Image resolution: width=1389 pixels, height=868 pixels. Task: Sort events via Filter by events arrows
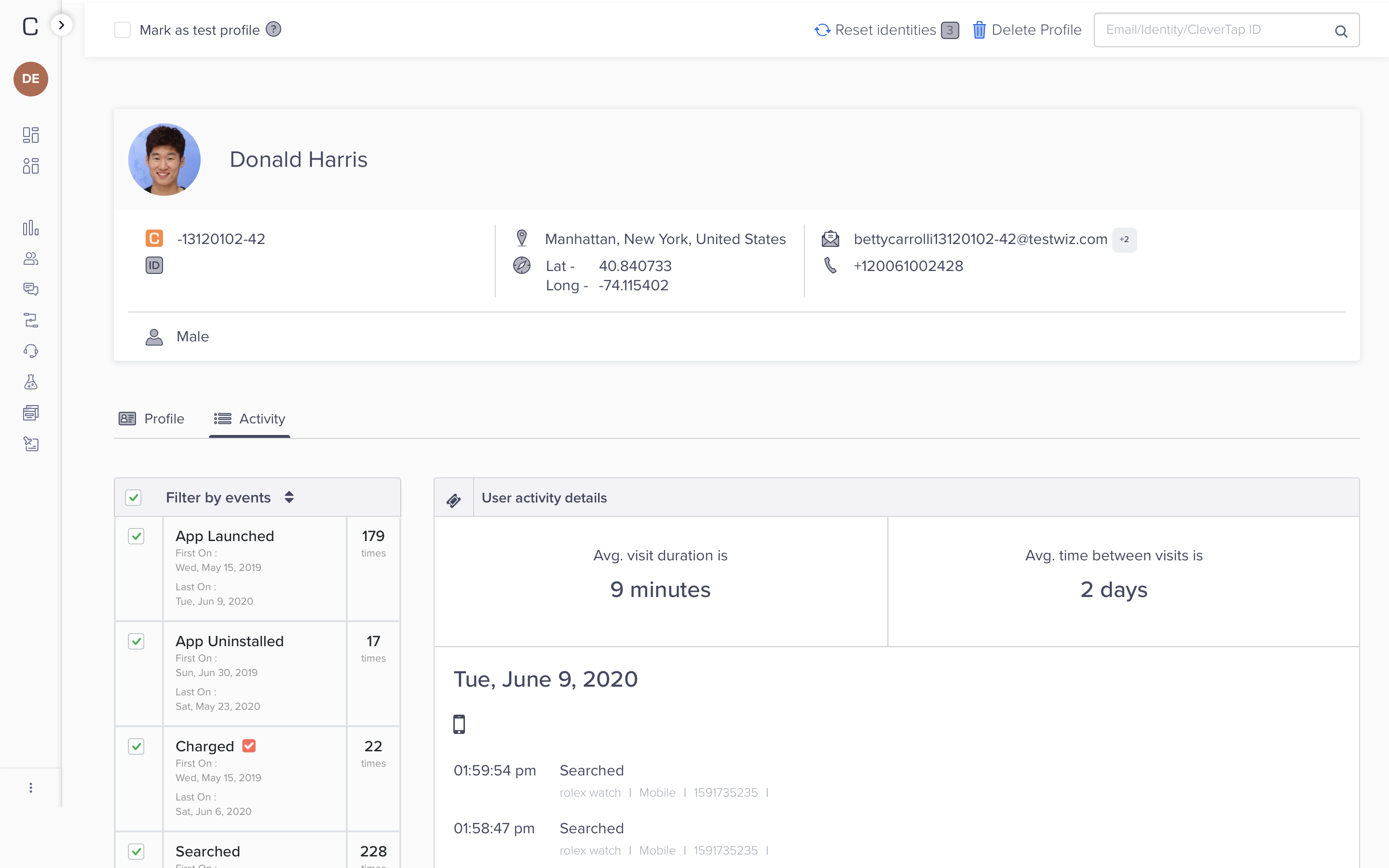click(x=289, y=497)
